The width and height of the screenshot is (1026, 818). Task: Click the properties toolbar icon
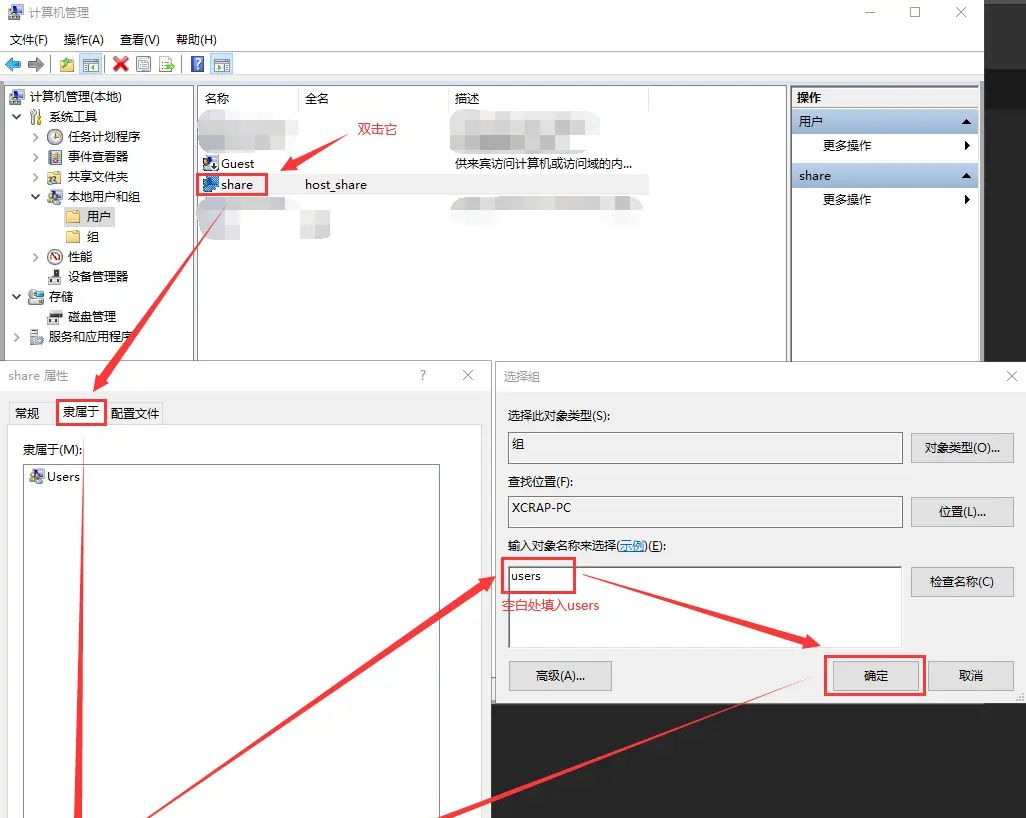[x=143, y=64]
